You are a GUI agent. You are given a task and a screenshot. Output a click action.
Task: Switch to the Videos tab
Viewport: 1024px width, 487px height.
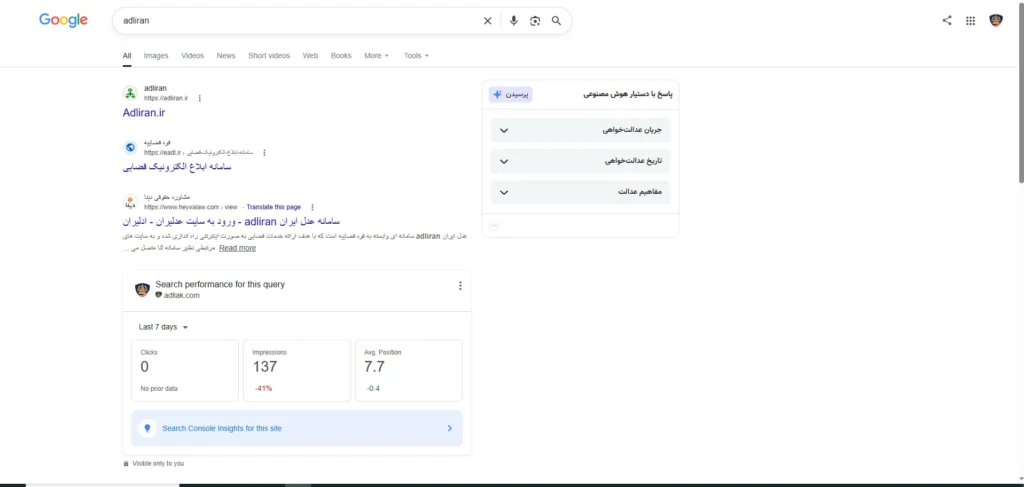193,56
